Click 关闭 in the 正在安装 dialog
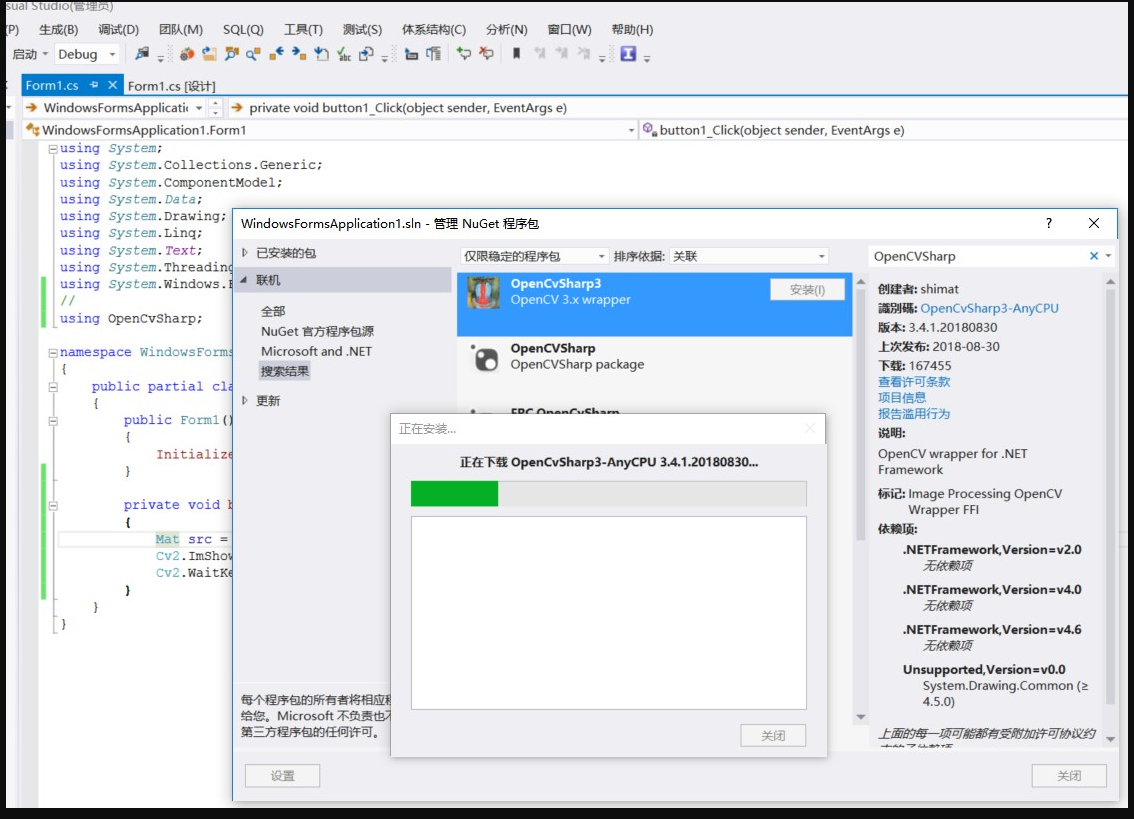The height and width of the screenshot is (819, 1134). [x=773, y=736]
